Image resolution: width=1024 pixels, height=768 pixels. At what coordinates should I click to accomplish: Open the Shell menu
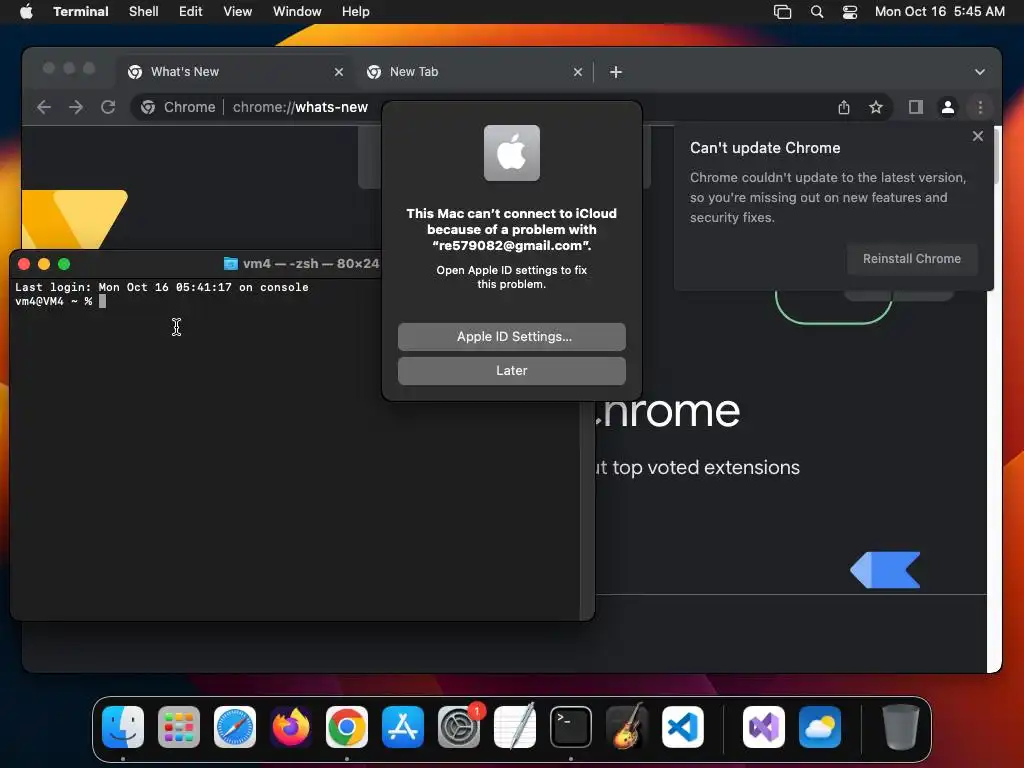144,11
